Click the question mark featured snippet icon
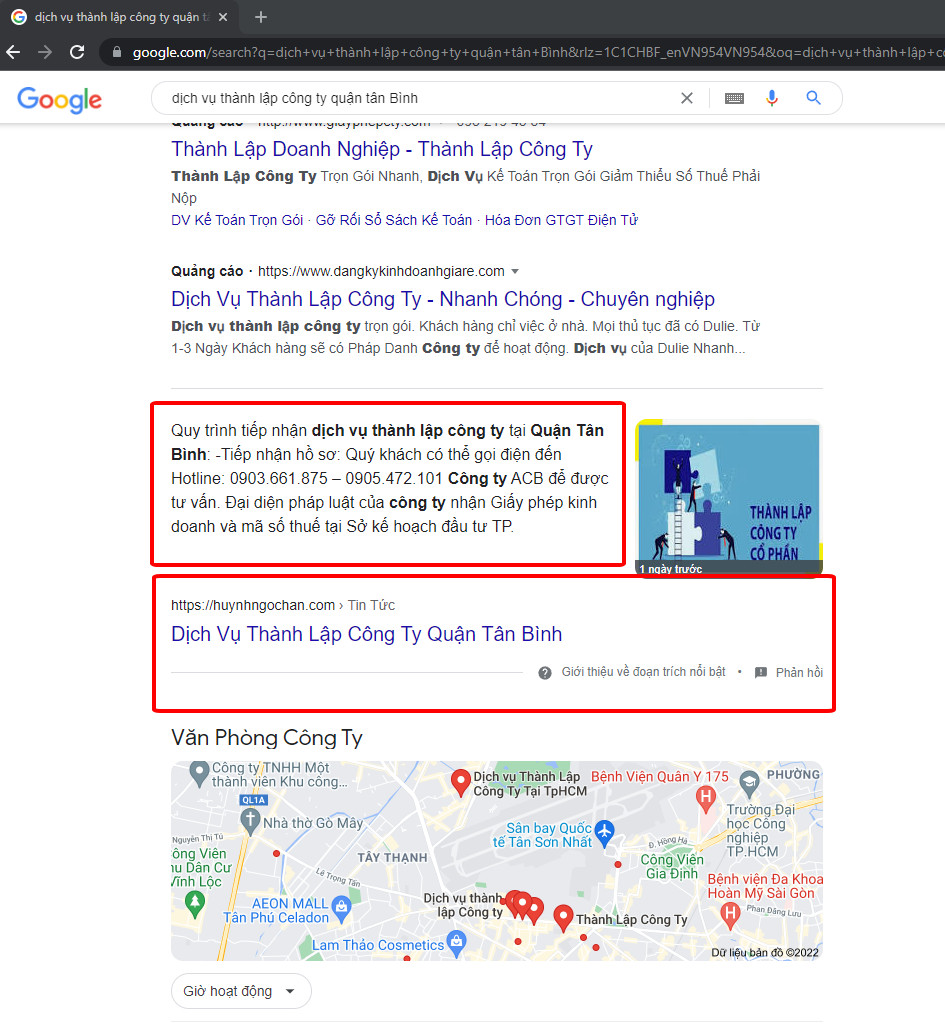 [545, 673]
